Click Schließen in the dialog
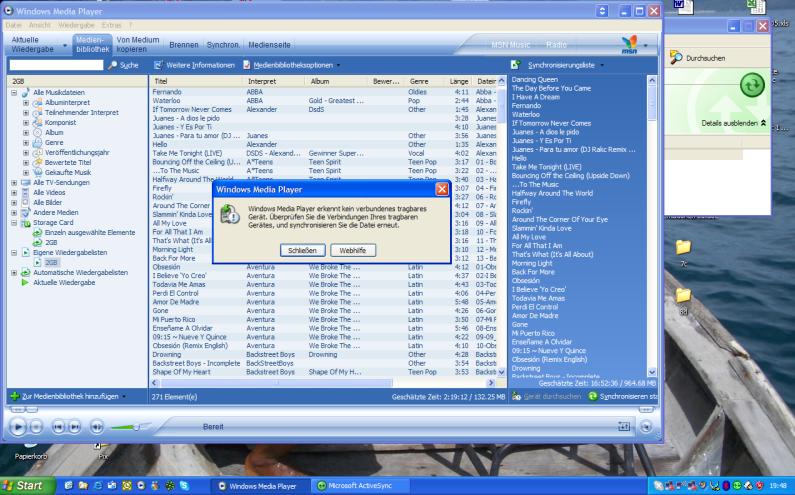This screenshot has width=795, height=495. [302, 251]
